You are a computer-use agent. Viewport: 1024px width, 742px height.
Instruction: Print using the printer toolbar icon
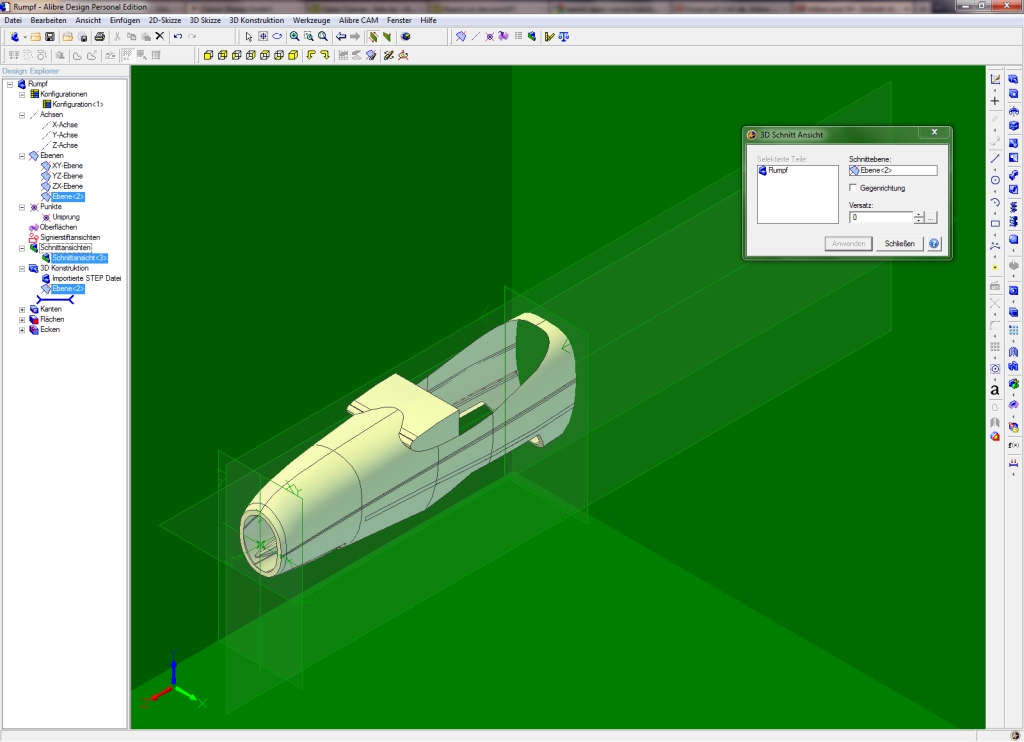point(99,37)
